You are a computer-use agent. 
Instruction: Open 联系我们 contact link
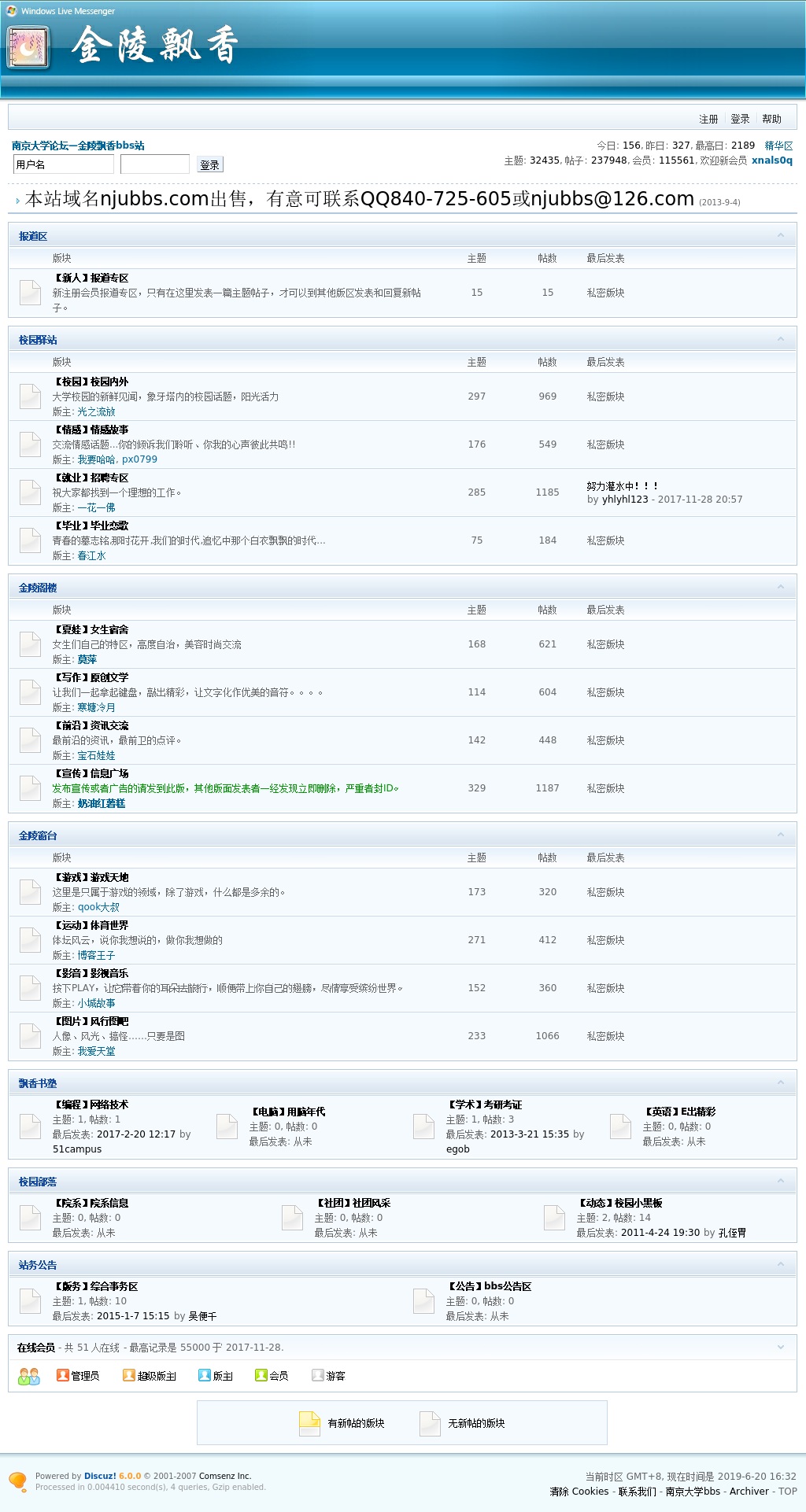[637, 1492]
